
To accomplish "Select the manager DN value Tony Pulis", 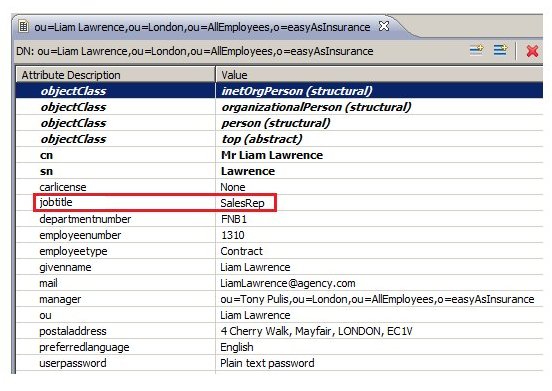I will [377, 299].
